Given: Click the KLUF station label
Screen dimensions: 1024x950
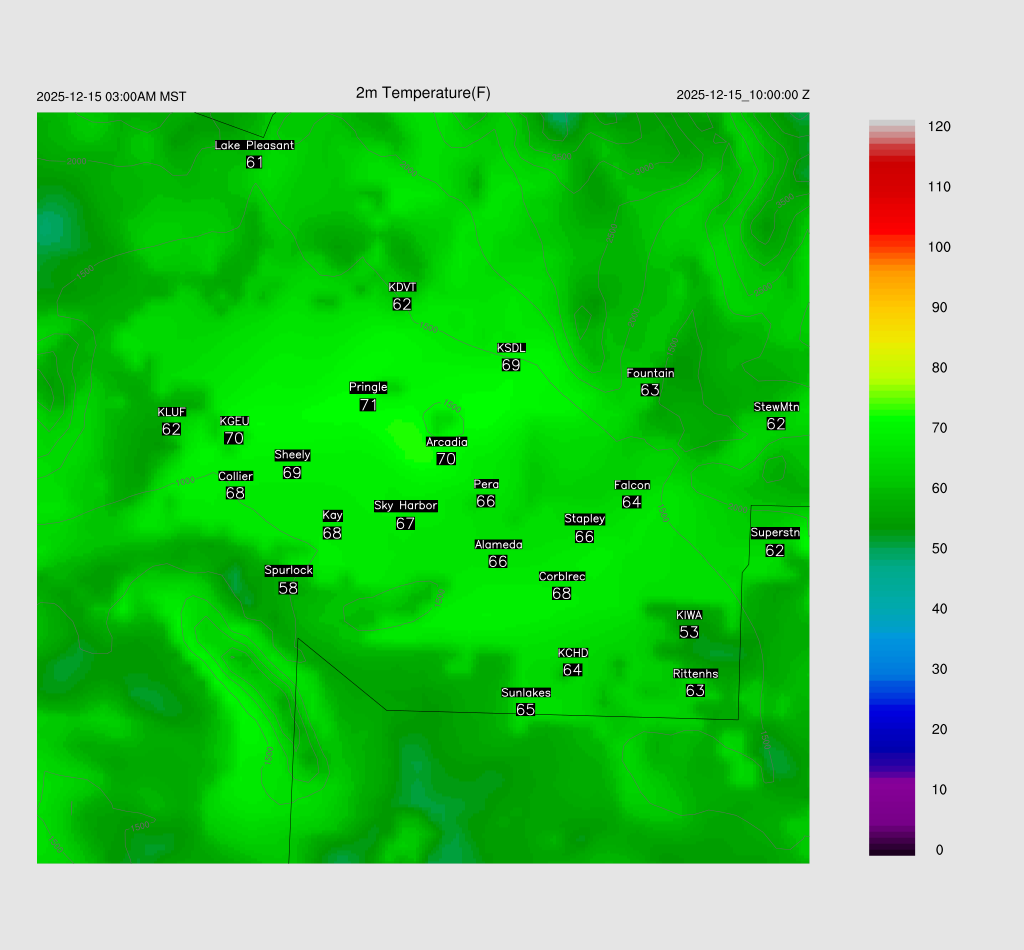Looking at the screenshot, I should [171, 412].
